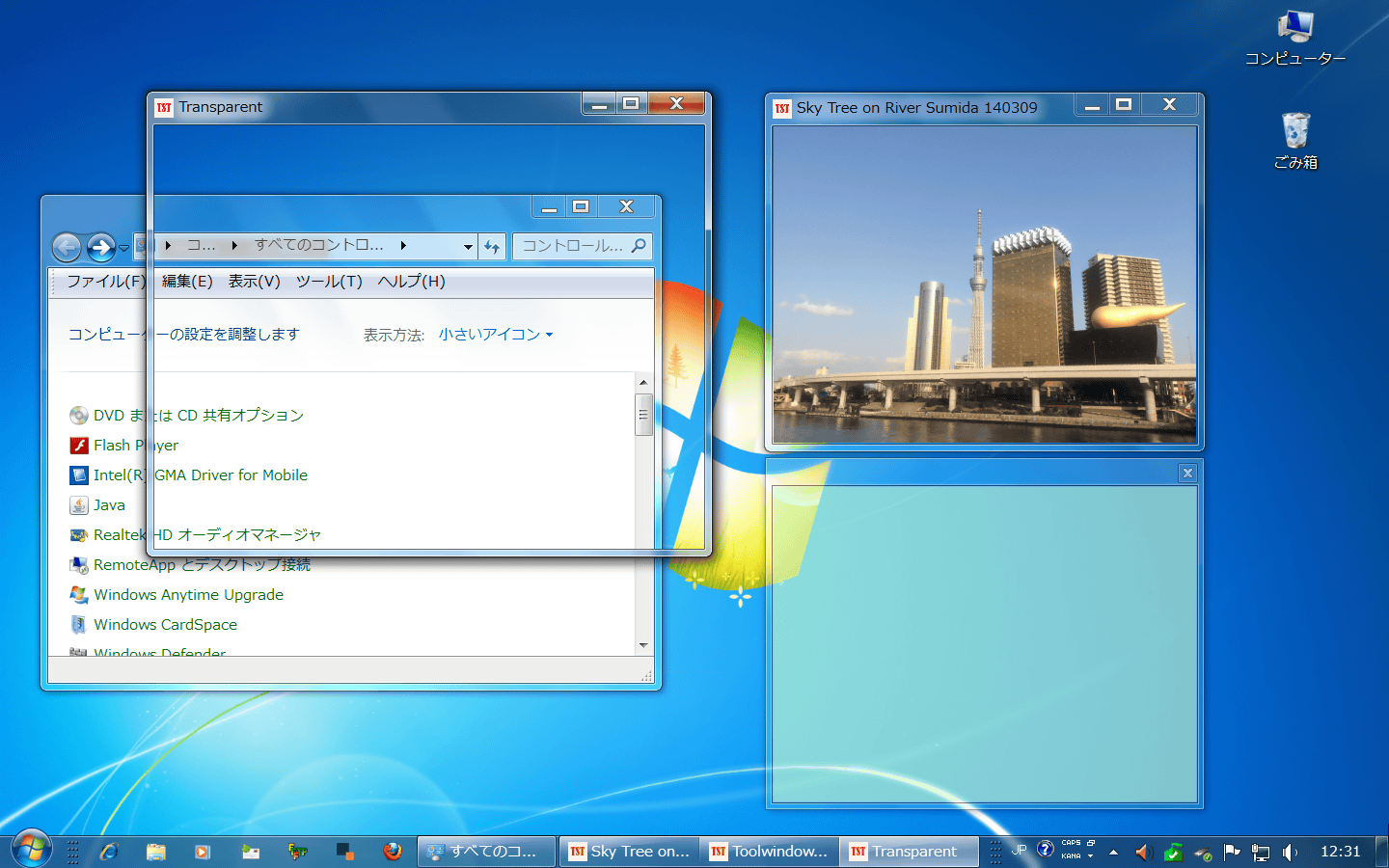The height and width of the screenshot is (868, 1389).
Task: Open the IME options small arrow
Action: pyautogui.click(x=1090, y=855)
